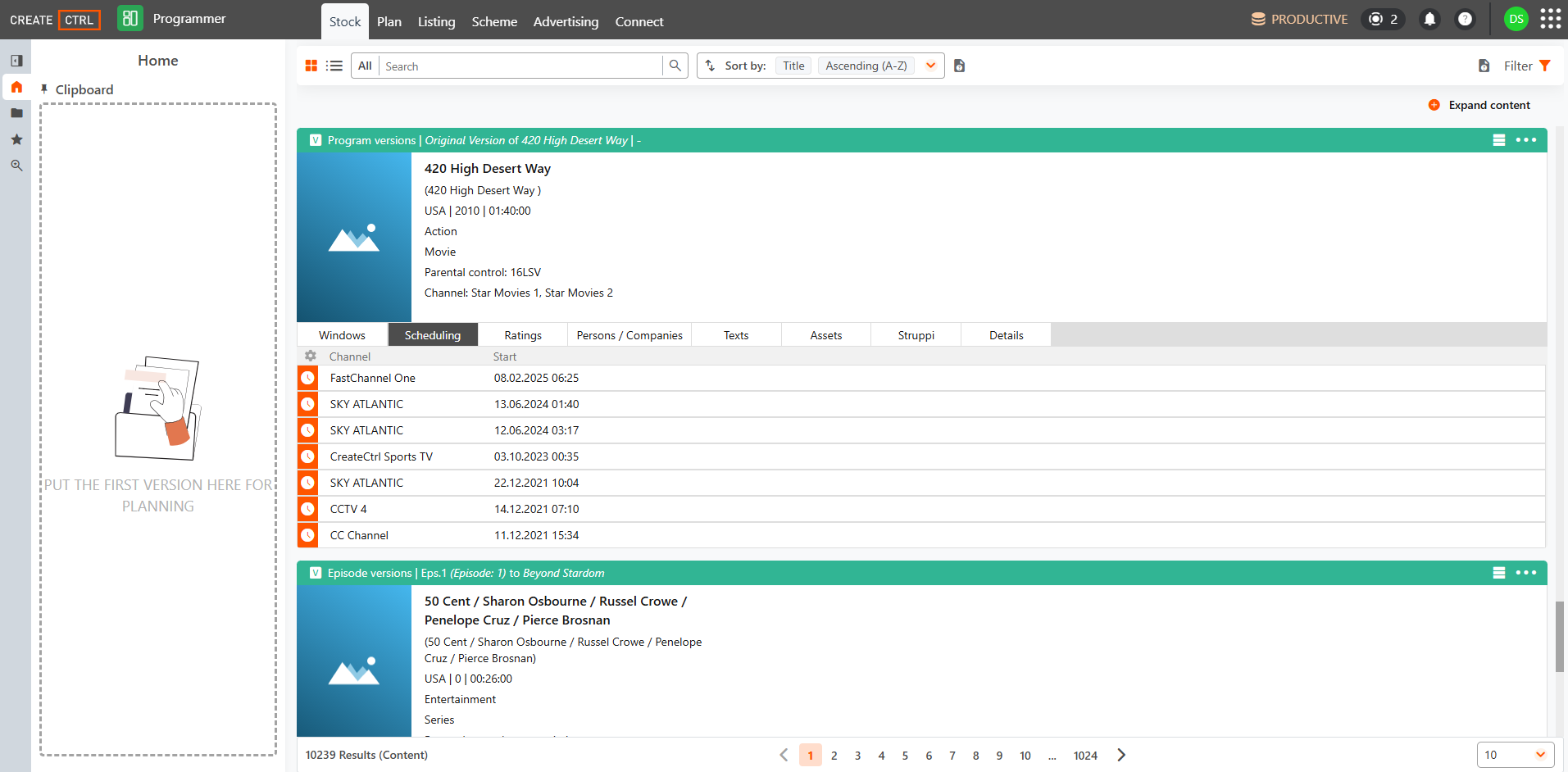
Task: Toggle the left sidebar panel collapse
Action: click(x=16, y=61)
